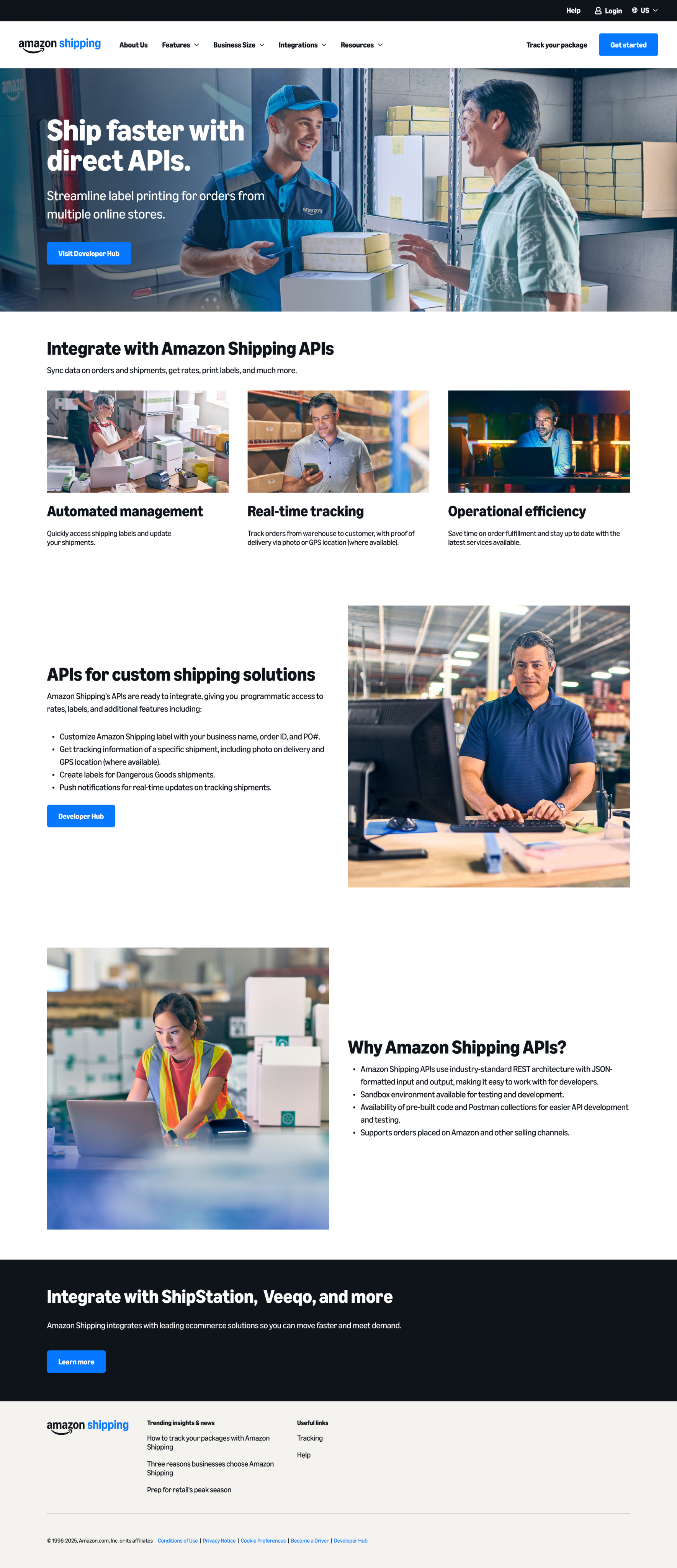
Task: Expand the Features menu
Action: click(x=180, y=45)
